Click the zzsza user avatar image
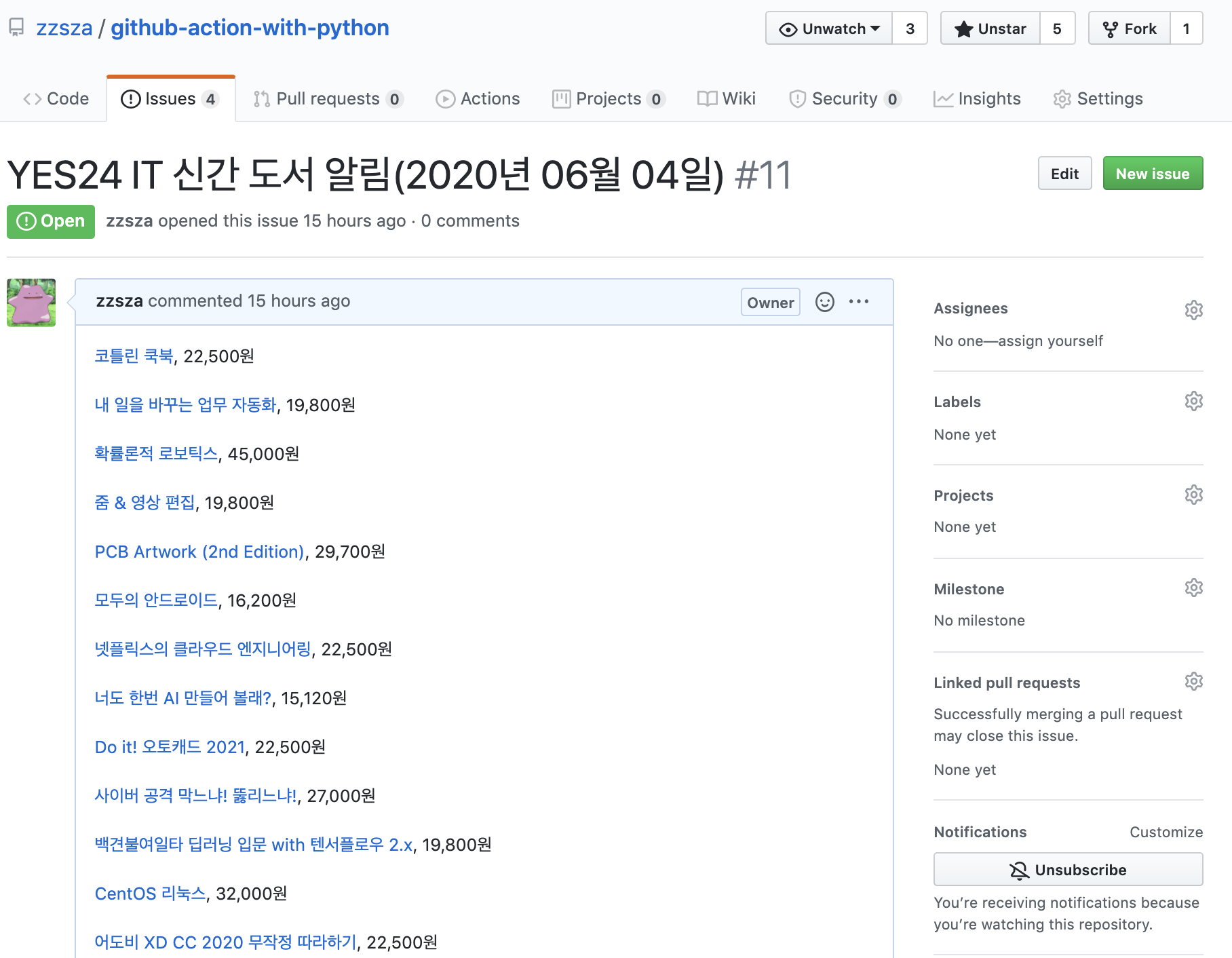The height and width of the screenshot is (958, 1232). [x=31, y=303]
